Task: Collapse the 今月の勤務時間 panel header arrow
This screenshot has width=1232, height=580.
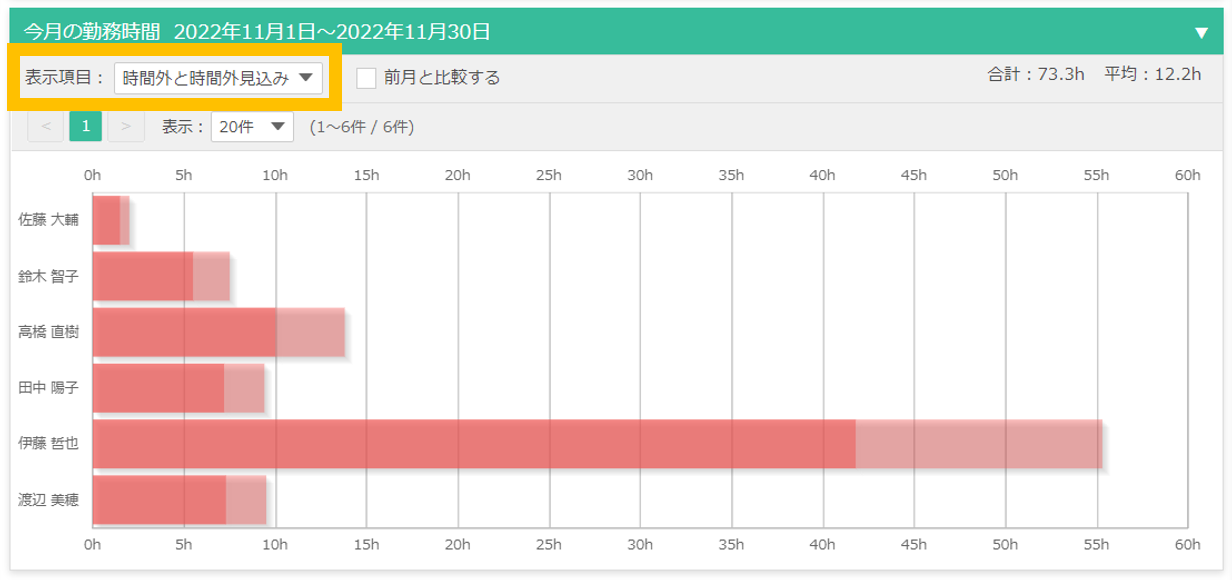Action: tap(1201, 32)
